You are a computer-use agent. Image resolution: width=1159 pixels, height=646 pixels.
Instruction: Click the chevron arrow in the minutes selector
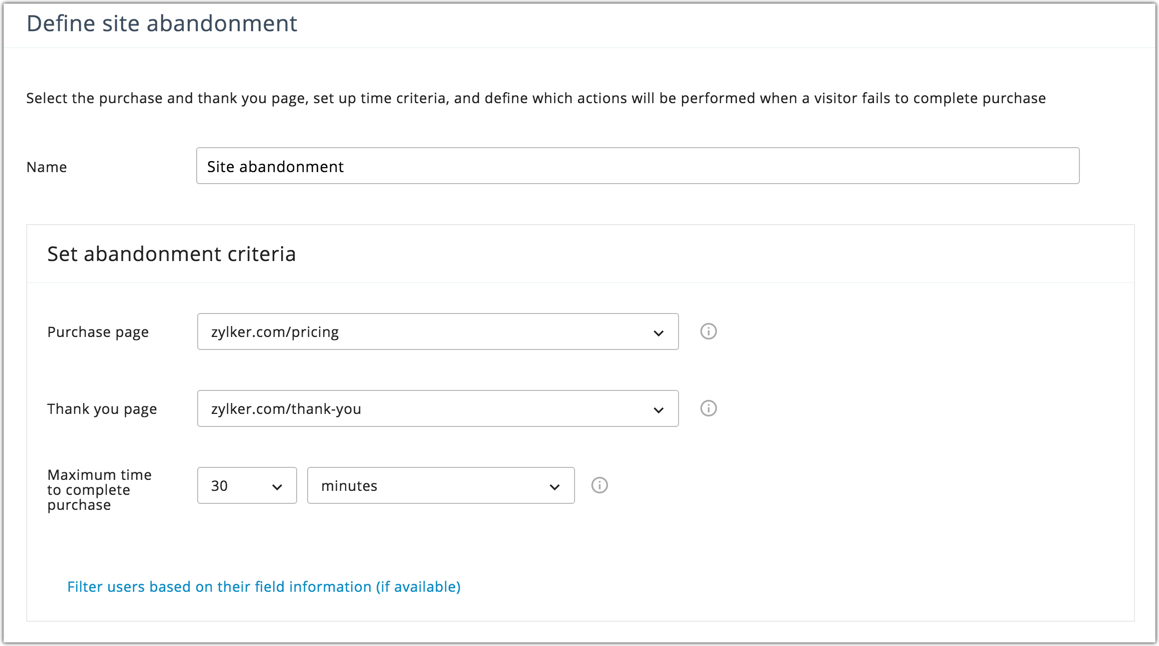coord(554,487)
